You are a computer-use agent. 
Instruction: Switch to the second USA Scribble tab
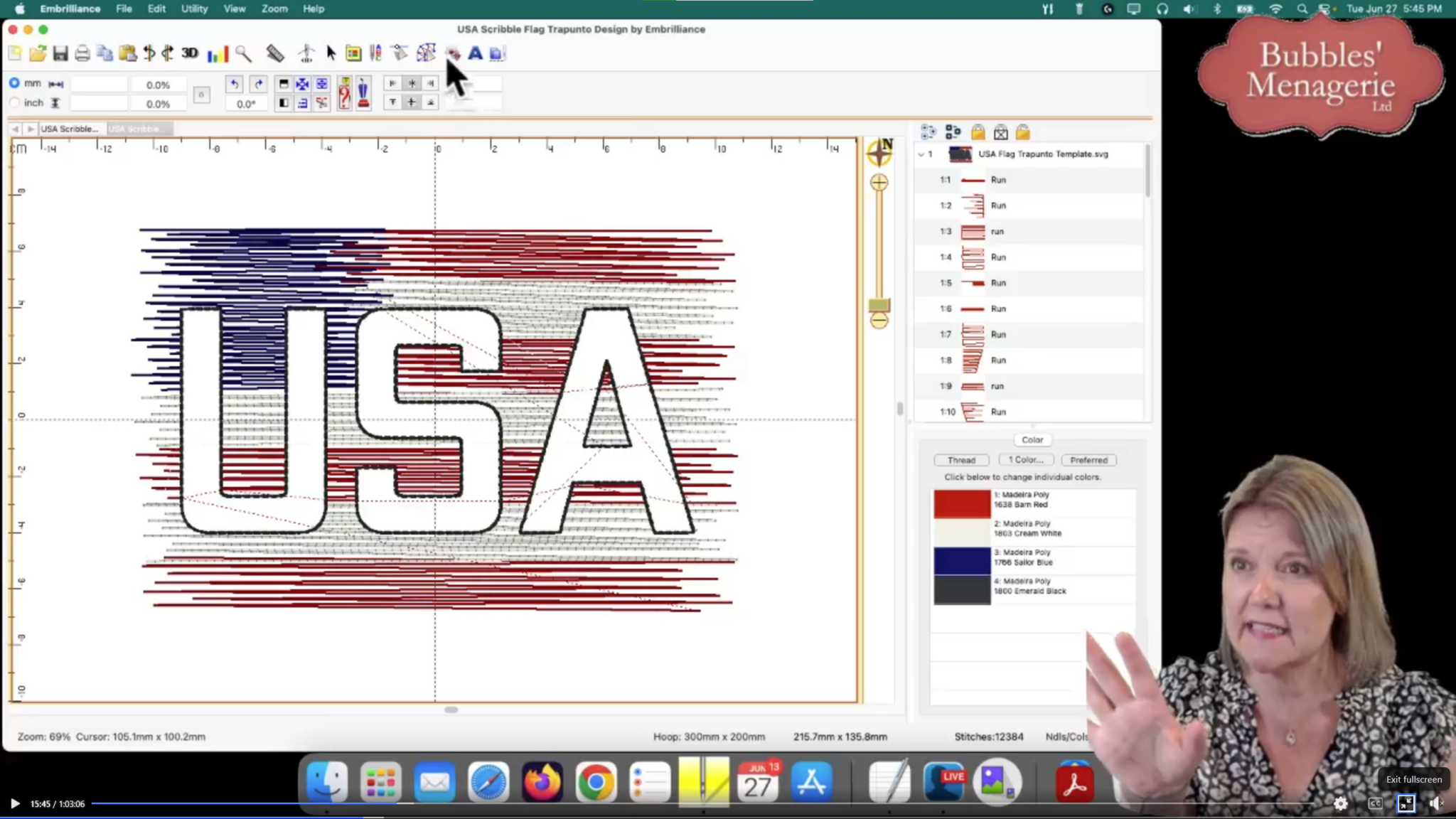pyautogui.click(x=139, y=129)
